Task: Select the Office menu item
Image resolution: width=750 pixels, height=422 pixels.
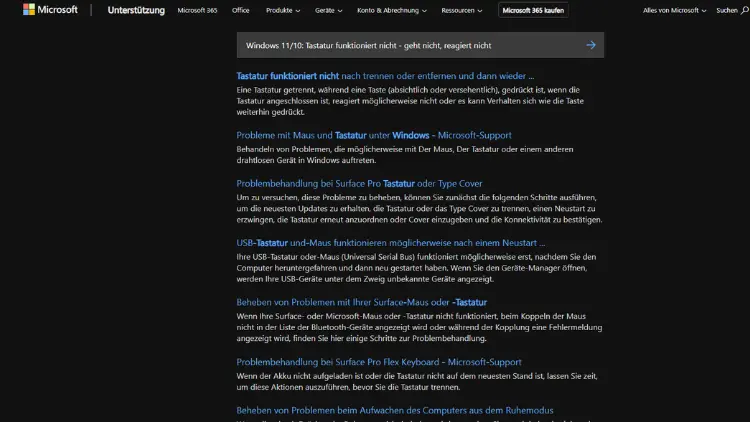Action: pos(240,10)
